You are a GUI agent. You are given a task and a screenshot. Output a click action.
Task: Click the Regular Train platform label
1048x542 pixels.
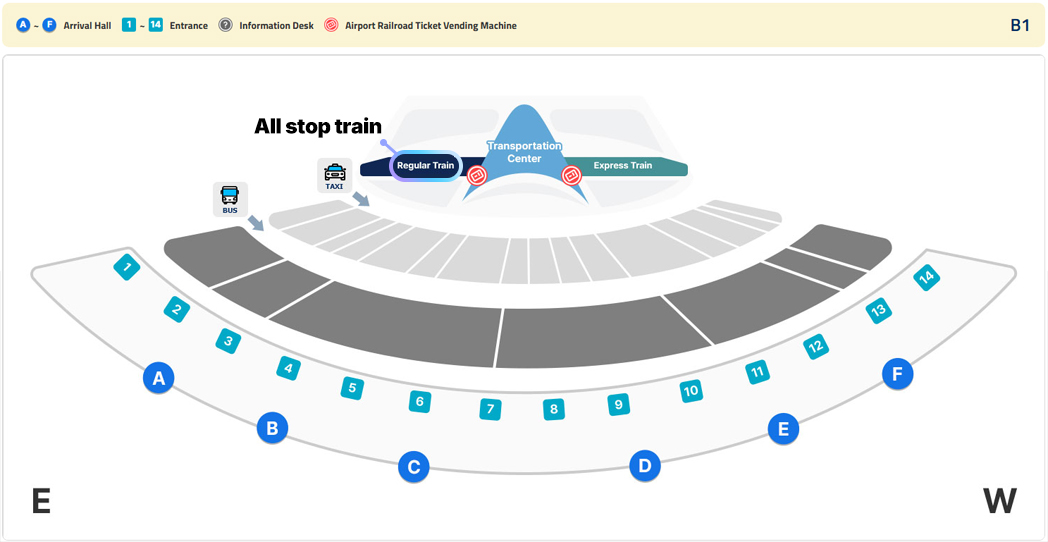426,166
